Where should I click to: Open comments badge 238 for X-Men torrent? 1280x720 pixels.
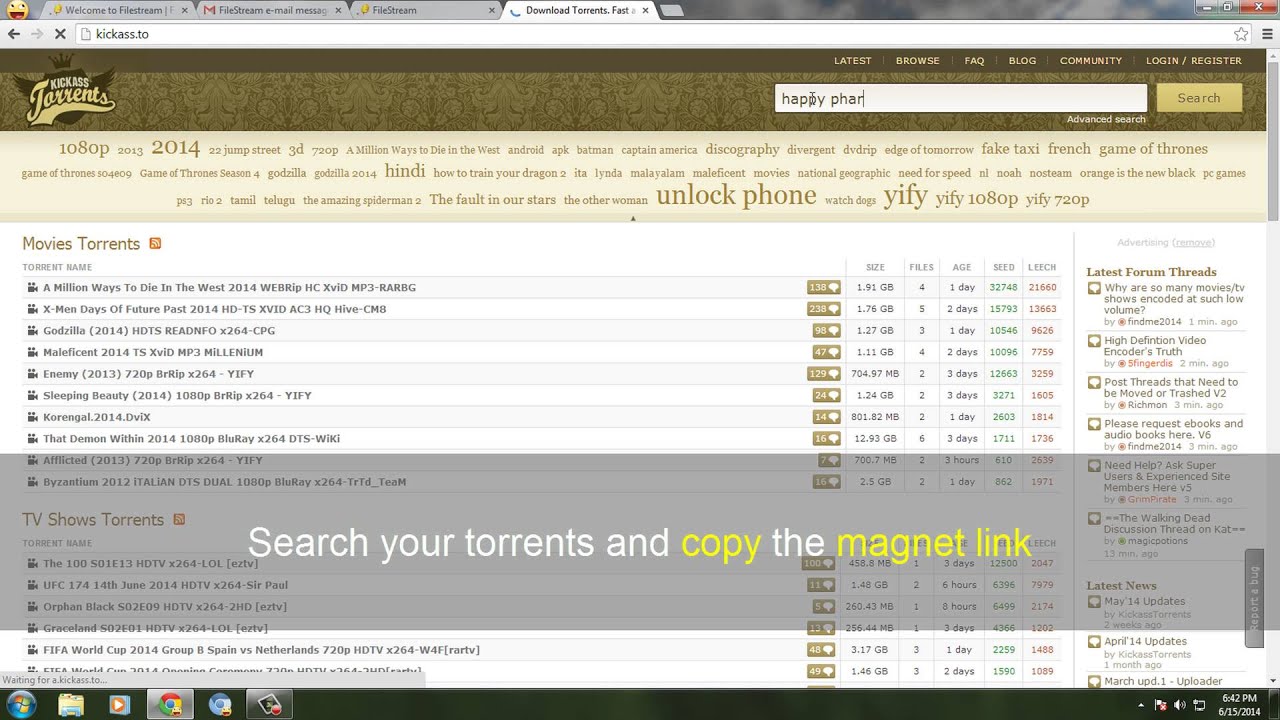pyautogui.click(x=824, y=309)
